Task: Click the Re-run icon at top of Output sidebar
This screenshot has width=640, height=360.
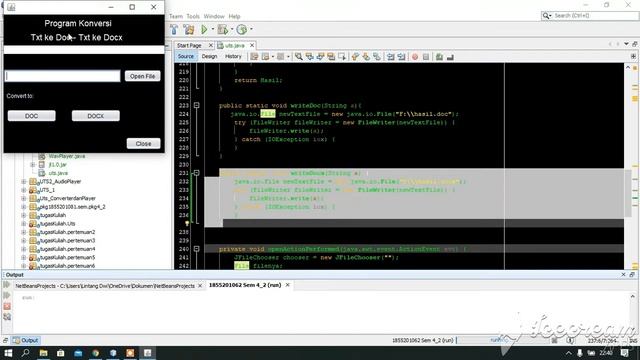Action: [x=7, y=285]
